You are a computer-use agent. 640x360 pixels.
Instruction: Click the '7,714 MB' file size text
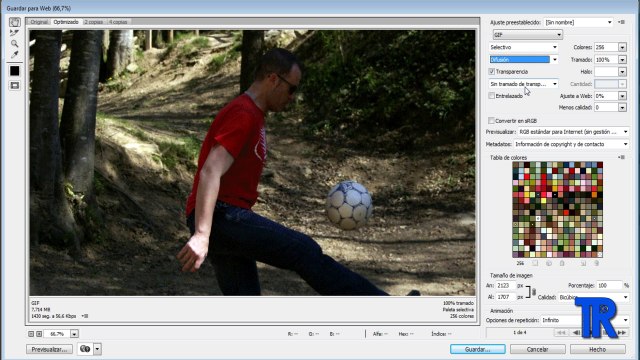pos(41,310)
